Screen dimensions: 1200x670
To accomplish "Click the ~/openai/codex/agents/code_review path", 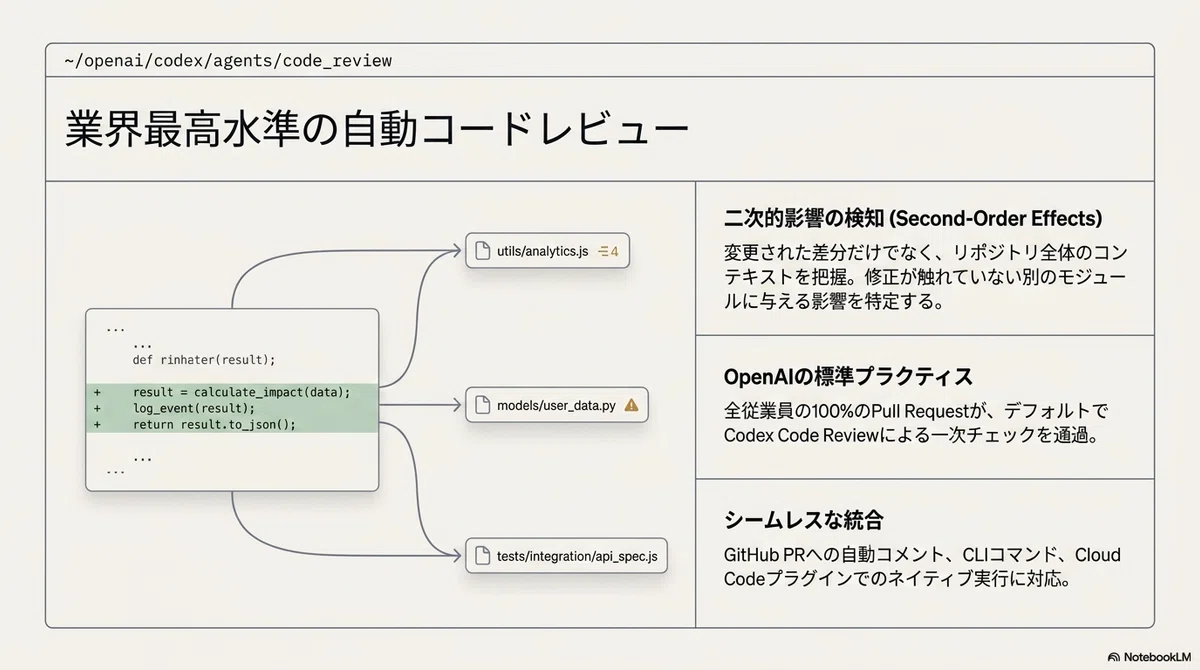I will 228,61.
